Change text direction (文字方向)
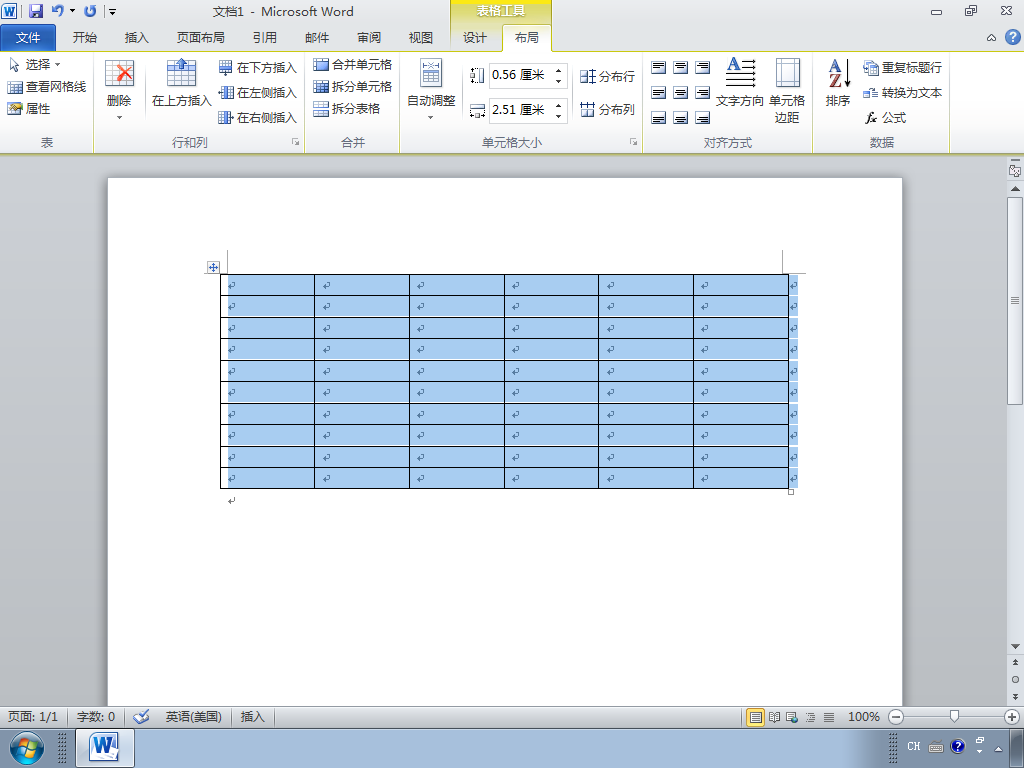The height and width of the screenshot is (768, 1024). (x=739, y=83)
